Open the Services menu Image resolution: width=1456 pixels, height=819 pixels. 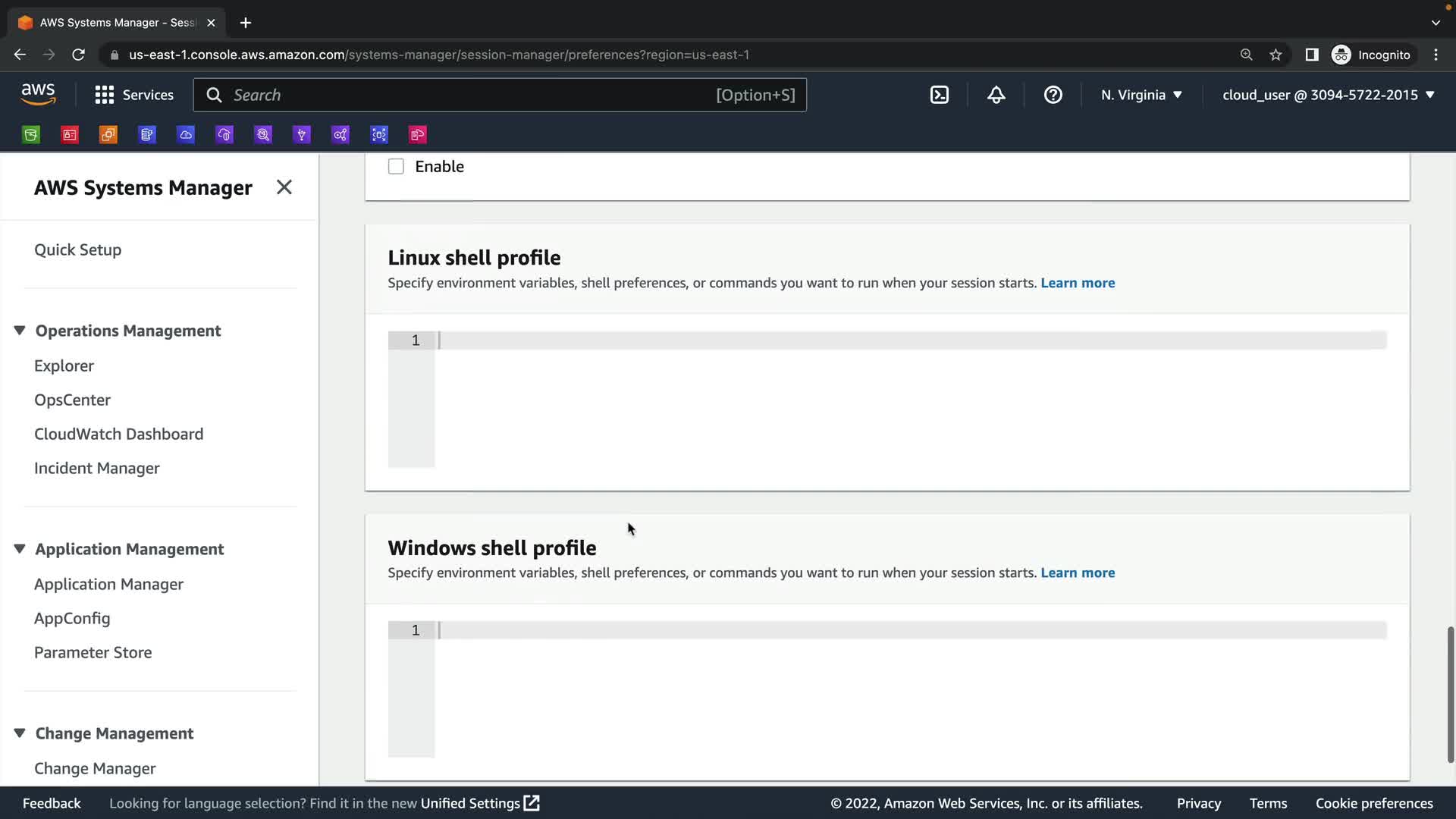pyautogui.click(x=134, y=95)
